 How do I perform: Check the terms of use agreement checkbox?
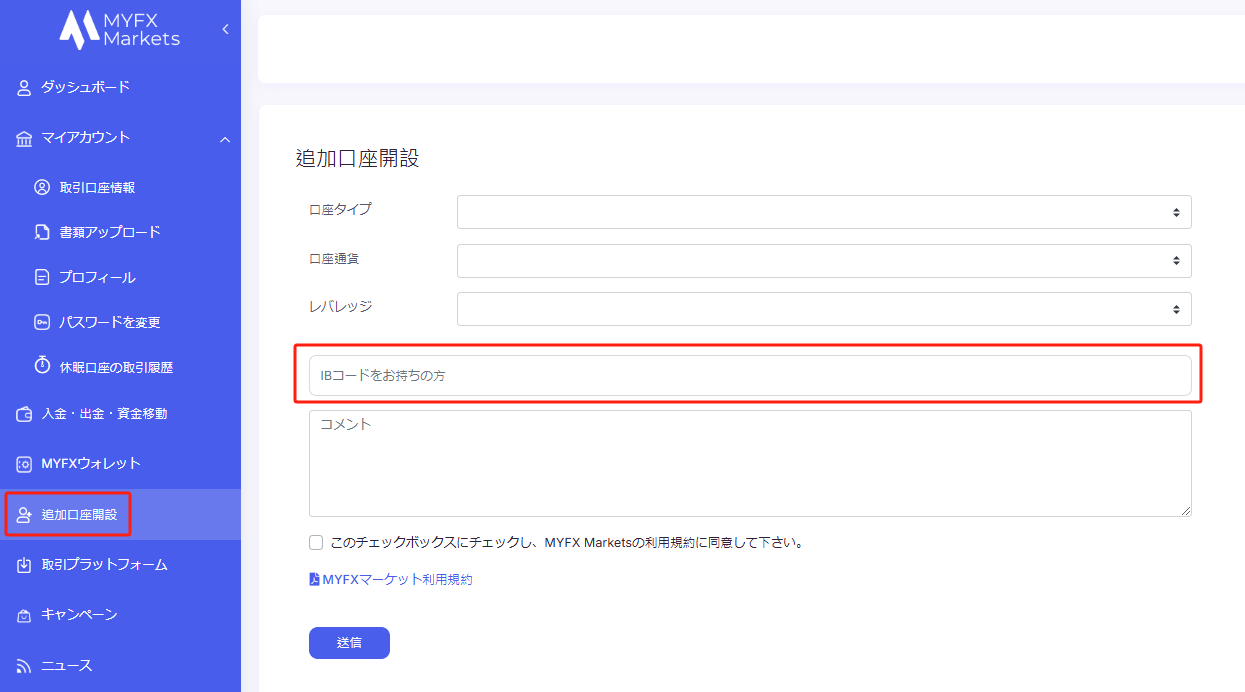pyautogui.click(x=316, y=543)
